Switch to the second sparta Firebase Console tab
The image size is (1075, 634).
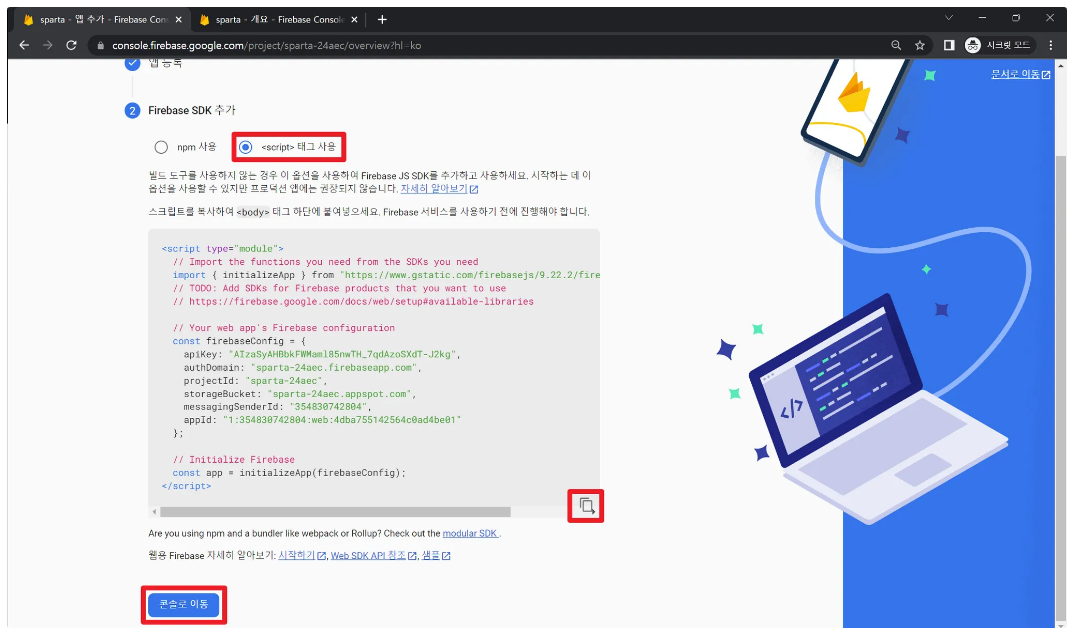coord(278,20)
